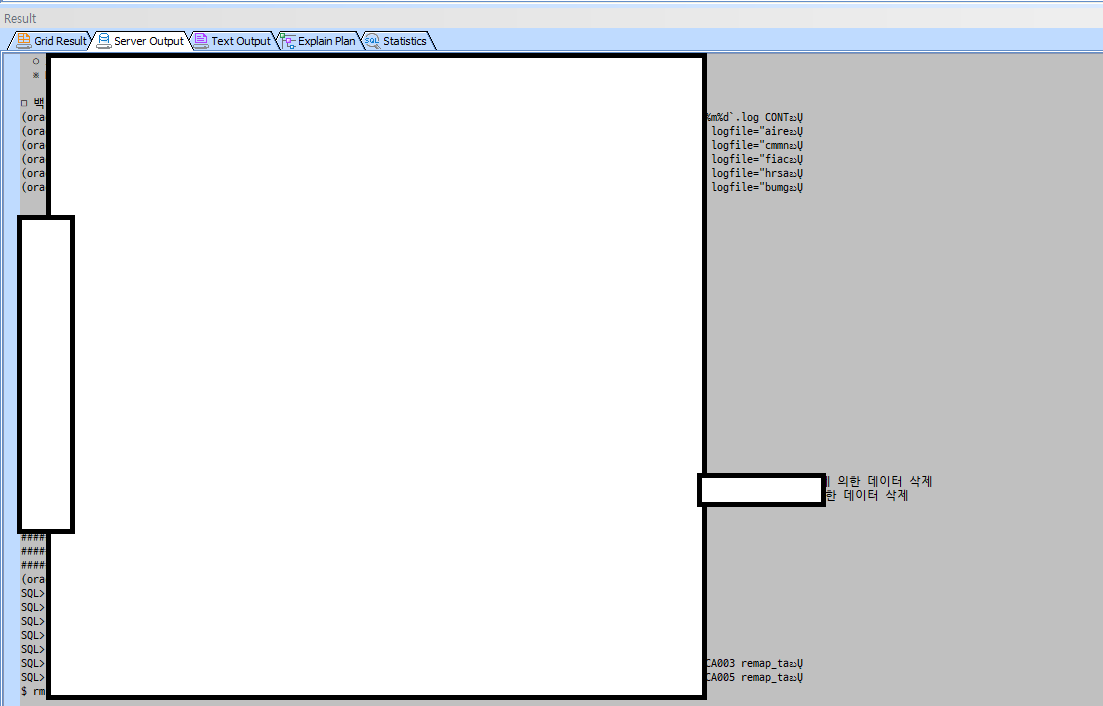Viewport: 1103px width, 706px height.
Task: Click the Explain Plan tree icon
Action: point(288,41)
